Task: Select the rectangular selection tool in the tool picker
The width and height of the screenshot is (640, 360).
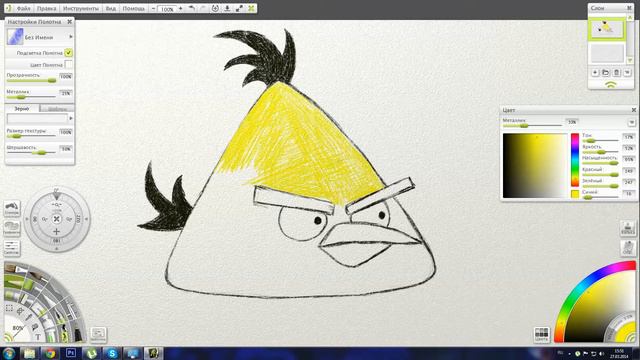Action: [x=9, y=309]
